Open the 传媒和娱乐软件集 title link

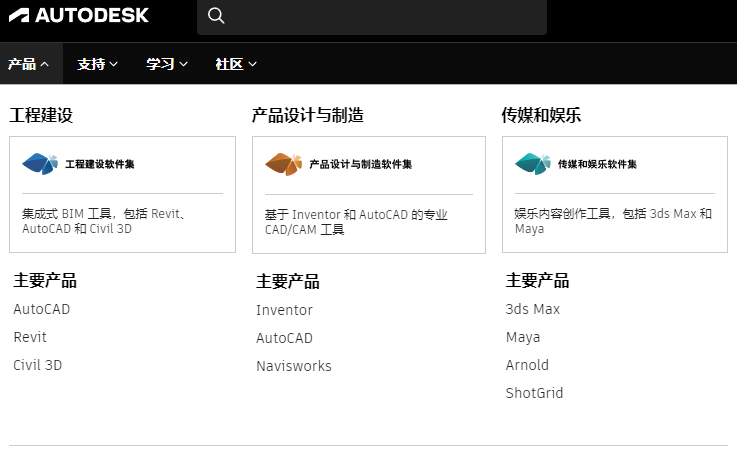click(597, 164)
